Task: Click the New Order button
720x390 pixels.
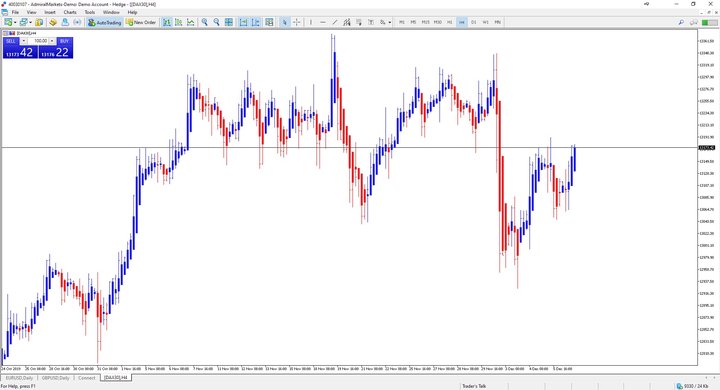Action: pos(141,22)
